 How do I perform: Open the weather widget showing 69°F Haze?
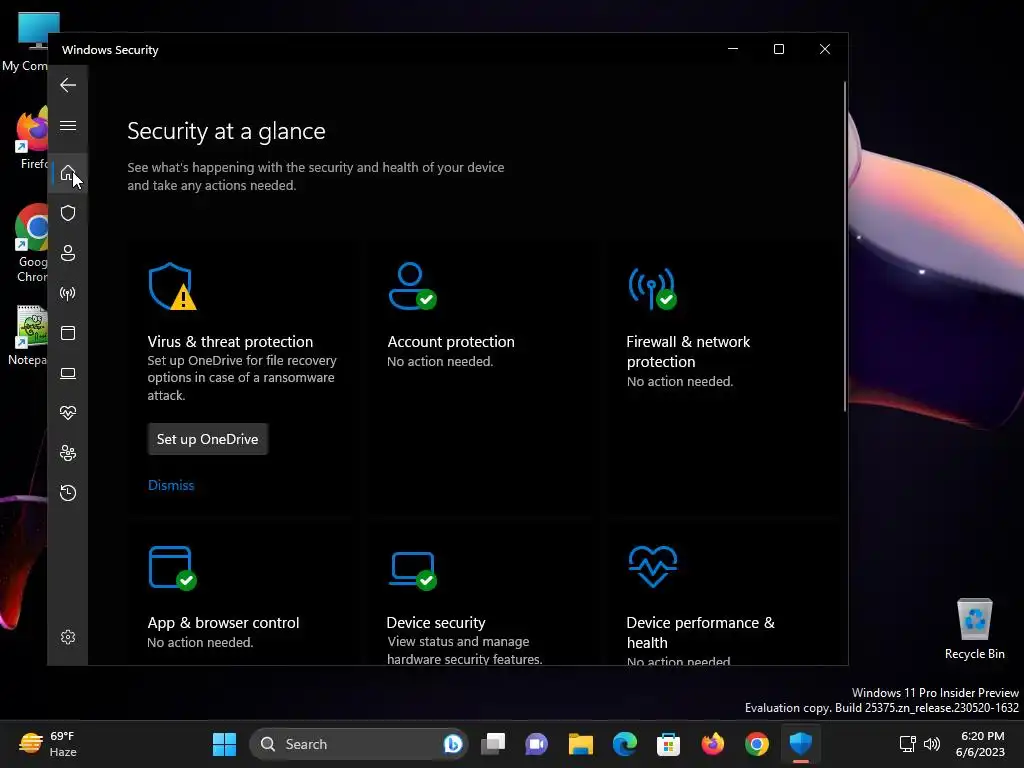[x=48, y=744]
